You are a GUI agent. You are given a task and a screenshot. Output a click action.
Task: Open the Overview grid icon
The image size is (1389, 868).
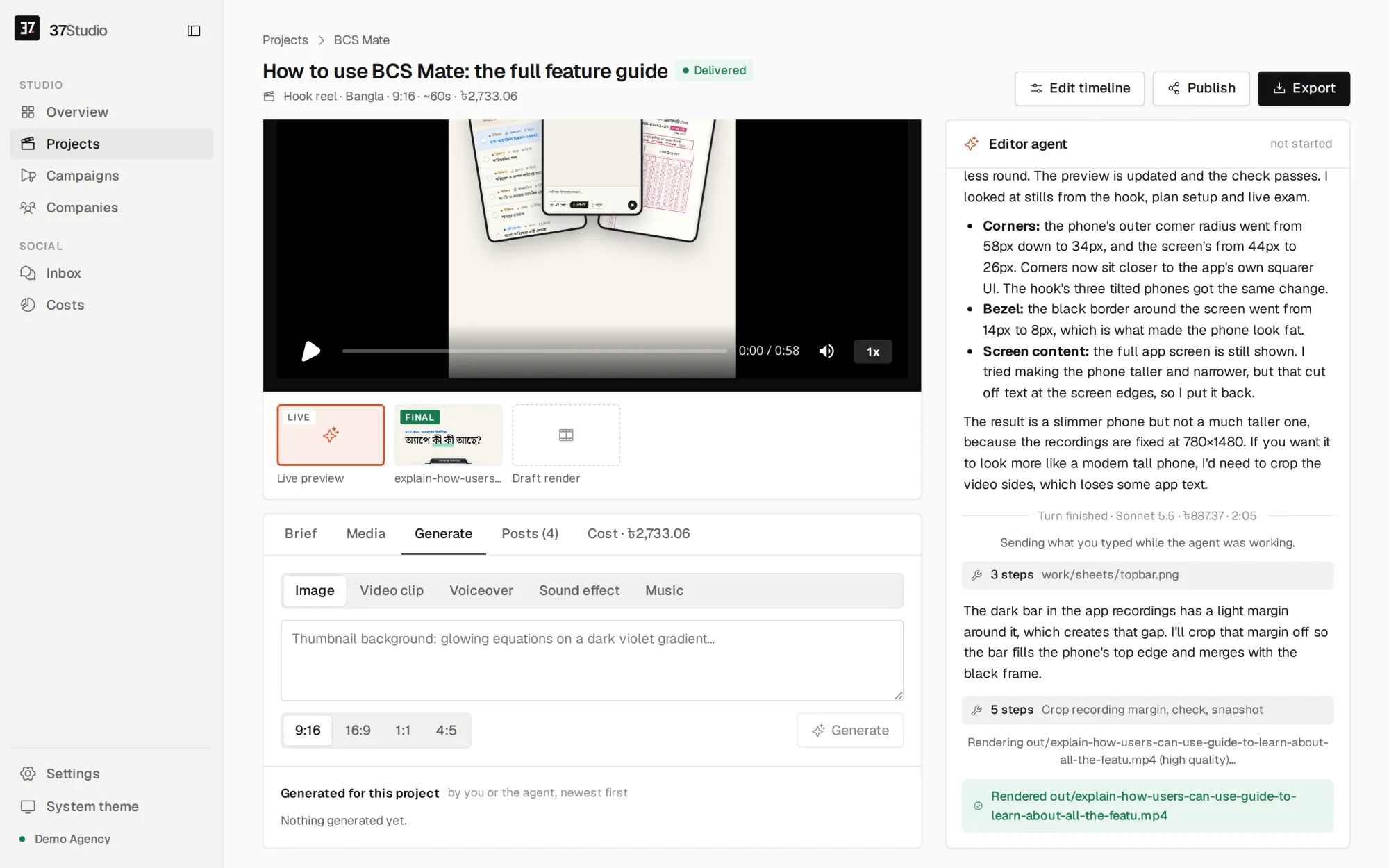point(28,112)
